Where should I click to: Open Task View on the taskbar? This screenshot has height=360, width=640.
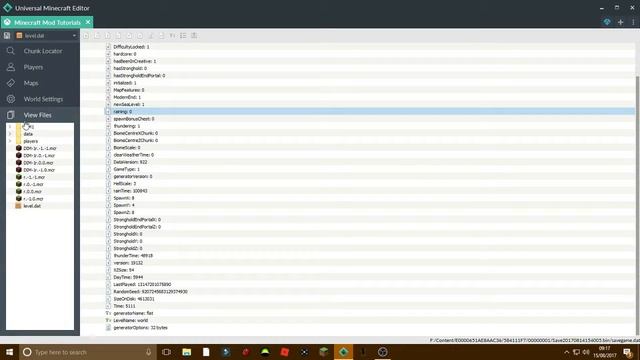point(166,352)
